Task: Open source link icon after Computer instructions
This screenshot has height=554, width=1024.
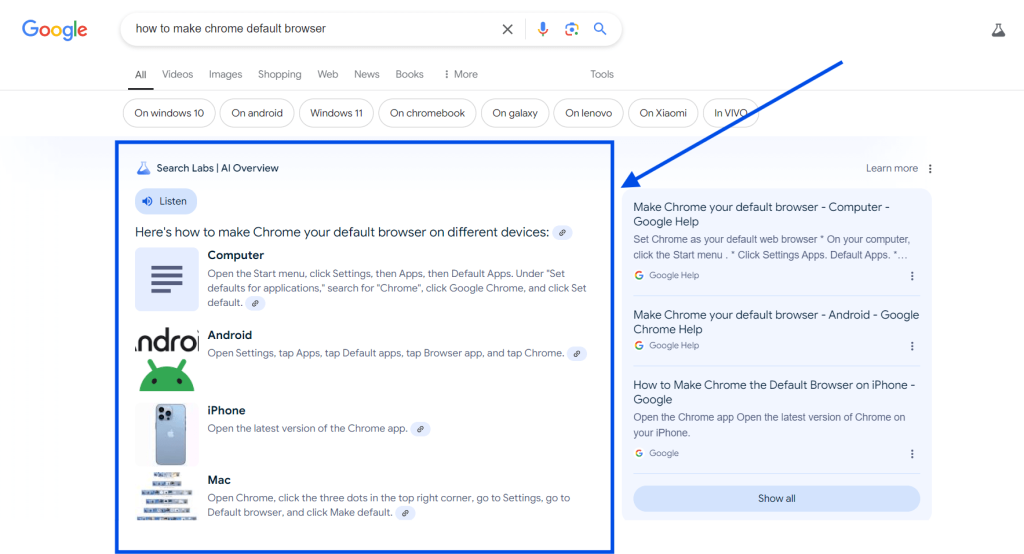Action: click(255, 303)
